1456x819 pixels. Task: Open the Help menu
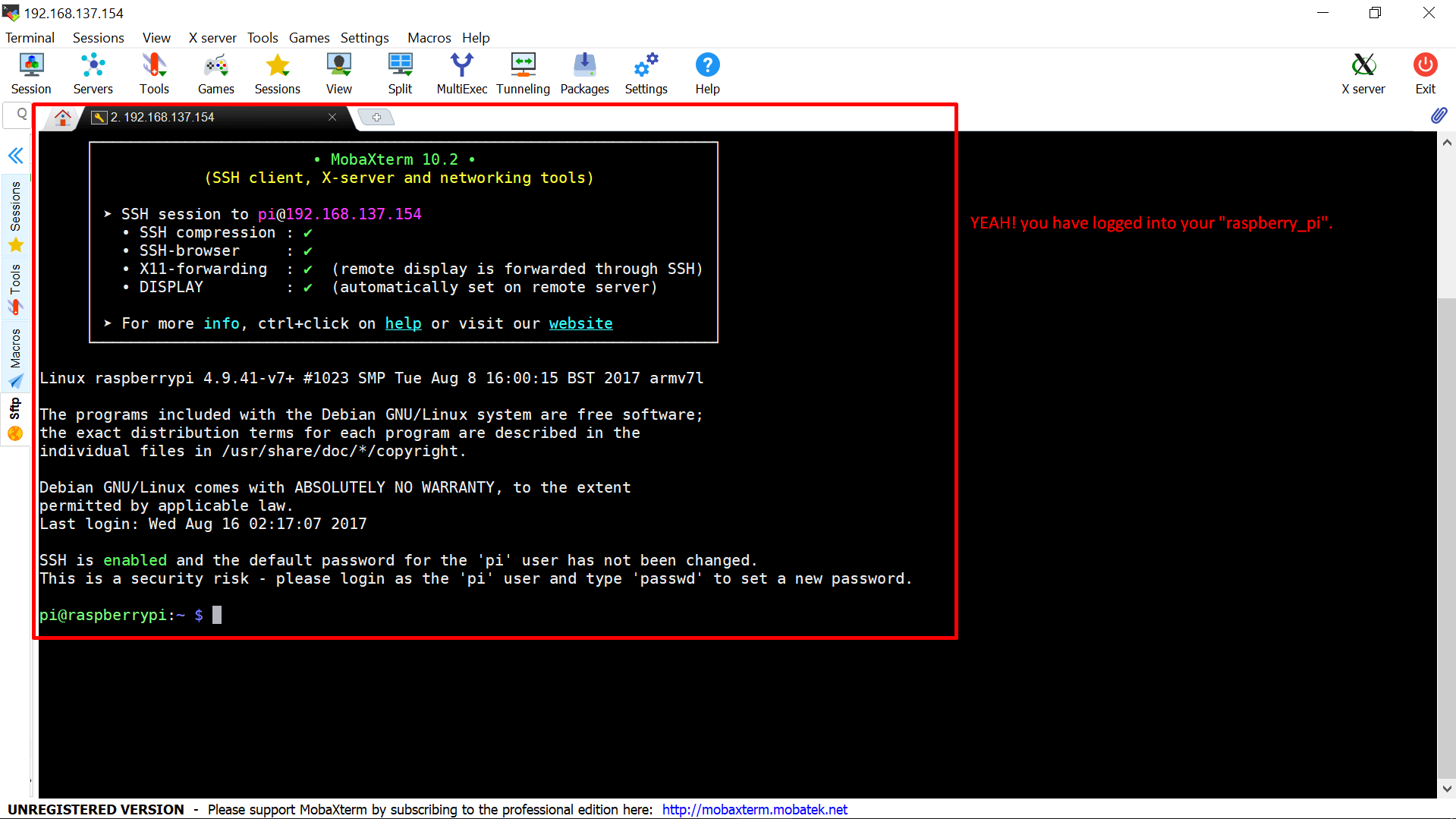point(476,38)
